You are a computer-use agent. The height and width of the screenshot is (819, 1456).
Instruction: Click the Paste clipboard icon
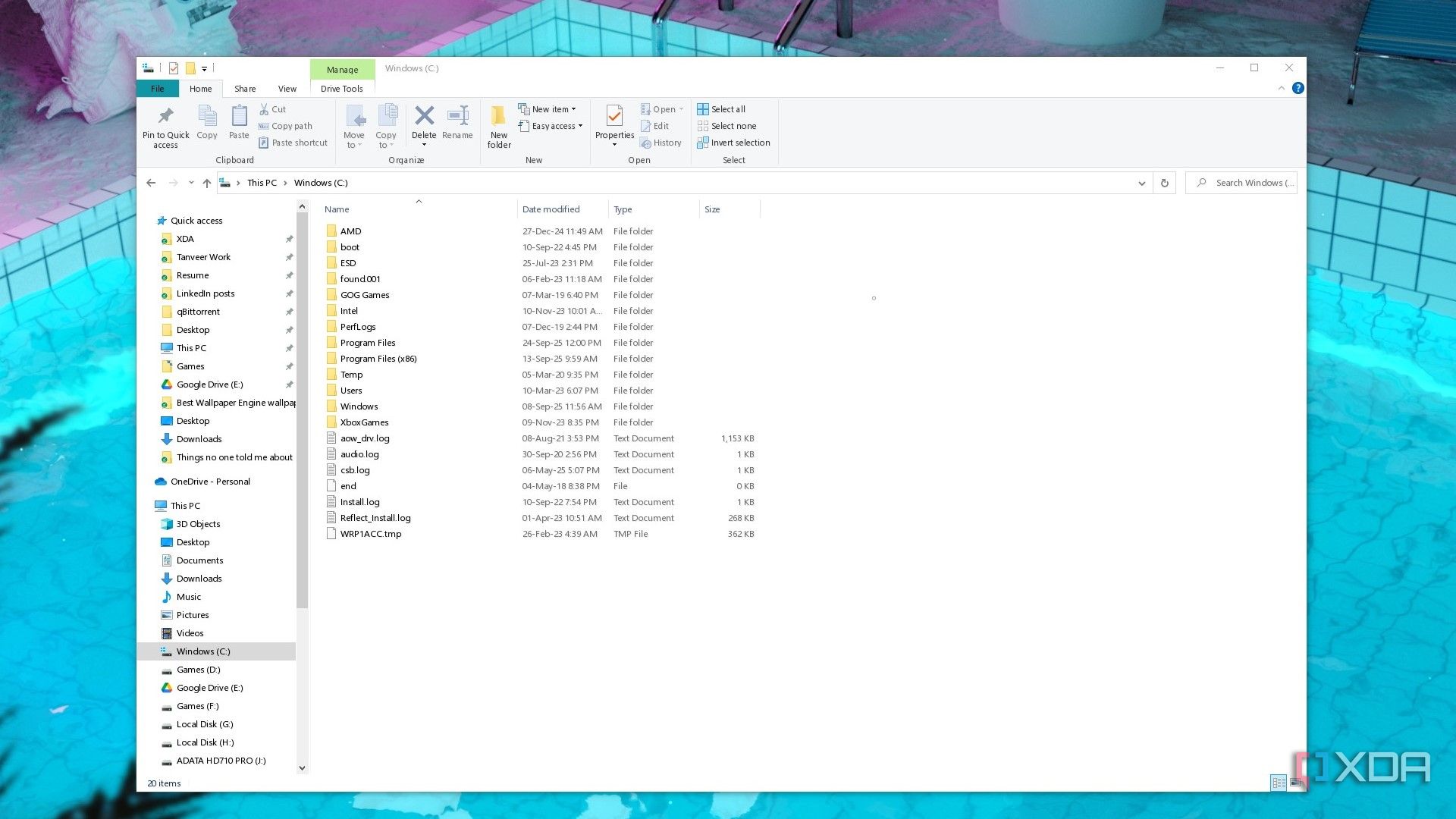[x=239, y=116]
